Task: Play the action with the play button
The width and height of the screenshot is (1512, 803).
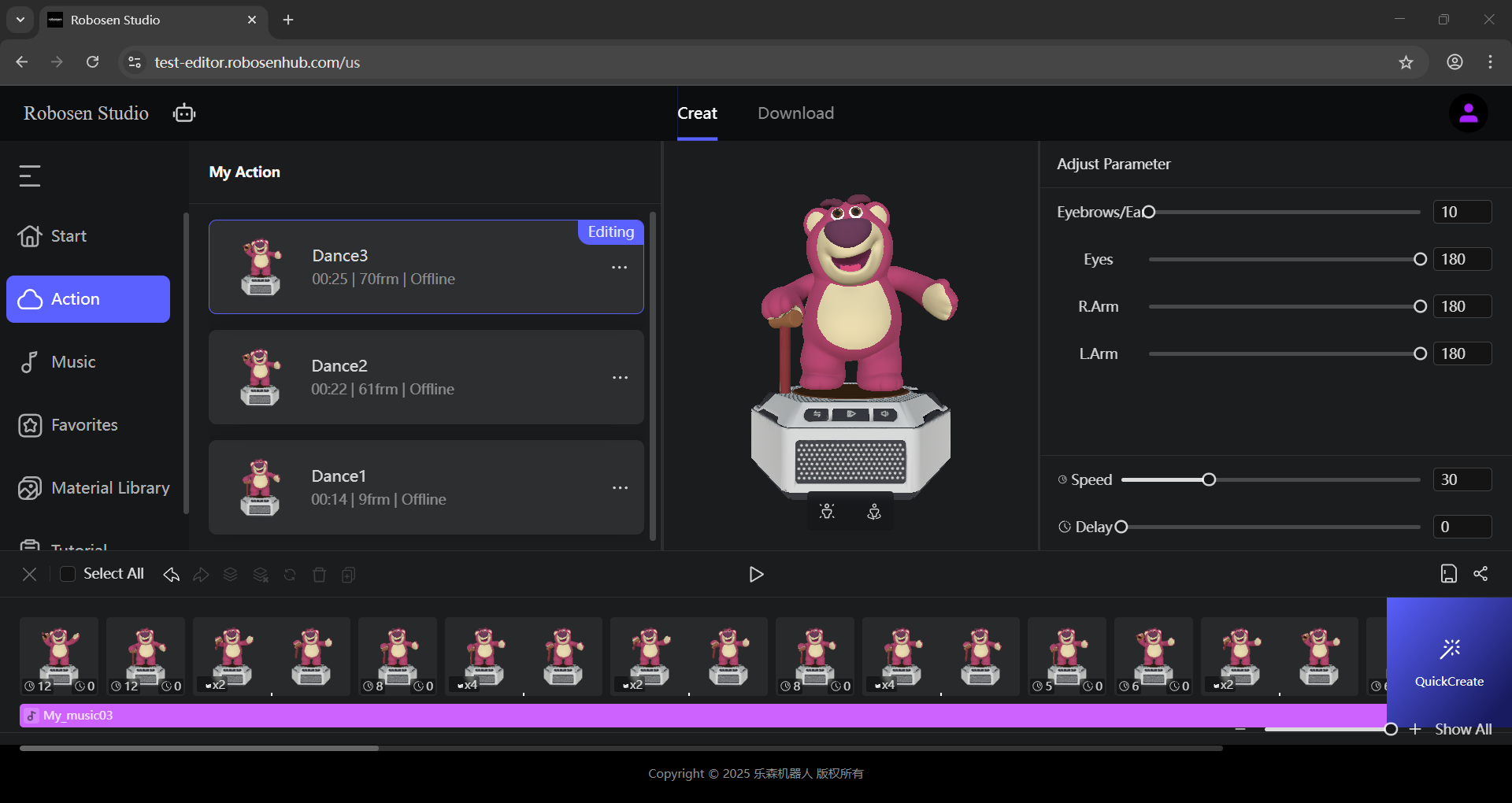Action: (756, 575)
